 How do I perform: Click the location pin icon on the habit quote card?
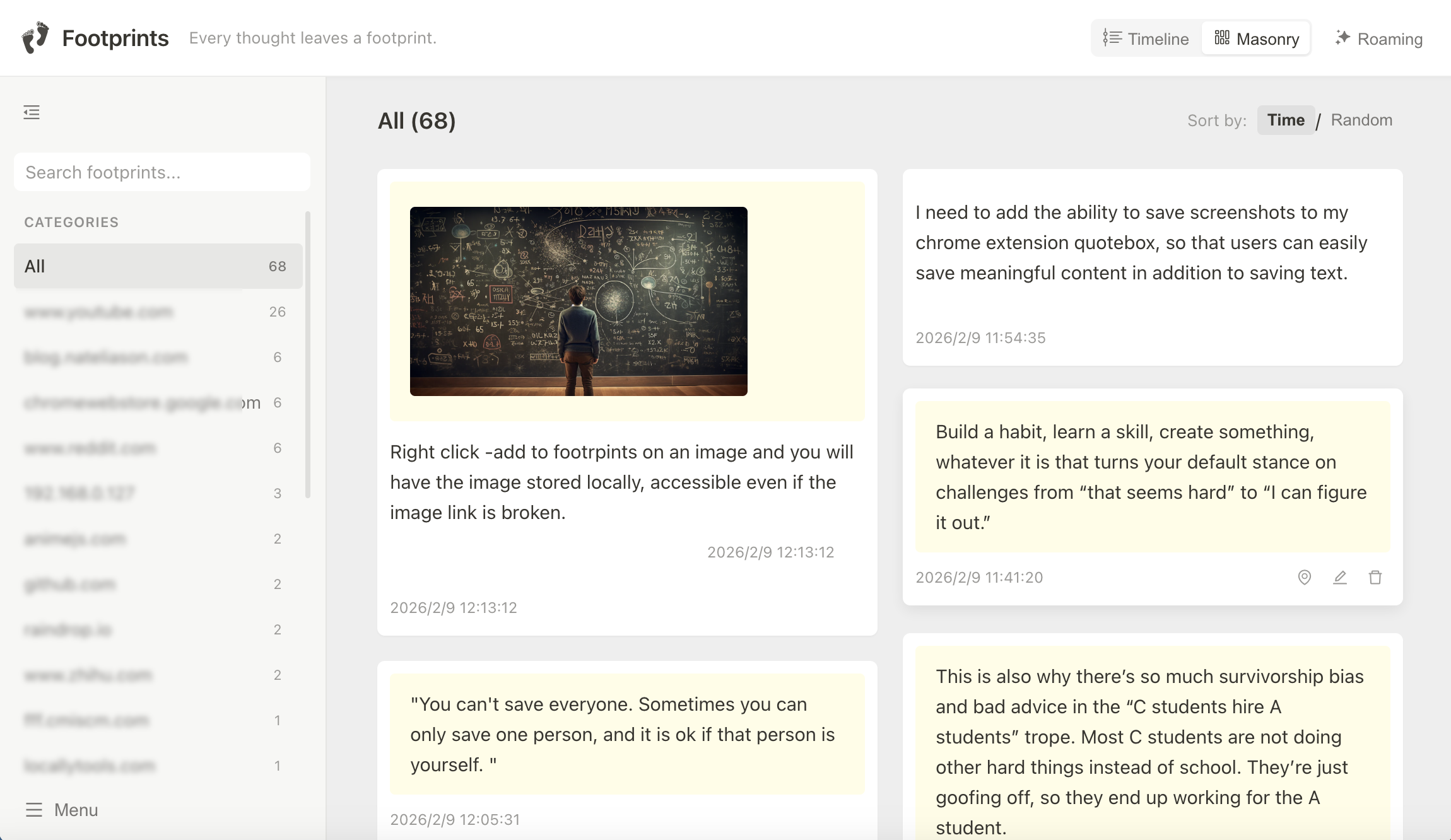1304,577
